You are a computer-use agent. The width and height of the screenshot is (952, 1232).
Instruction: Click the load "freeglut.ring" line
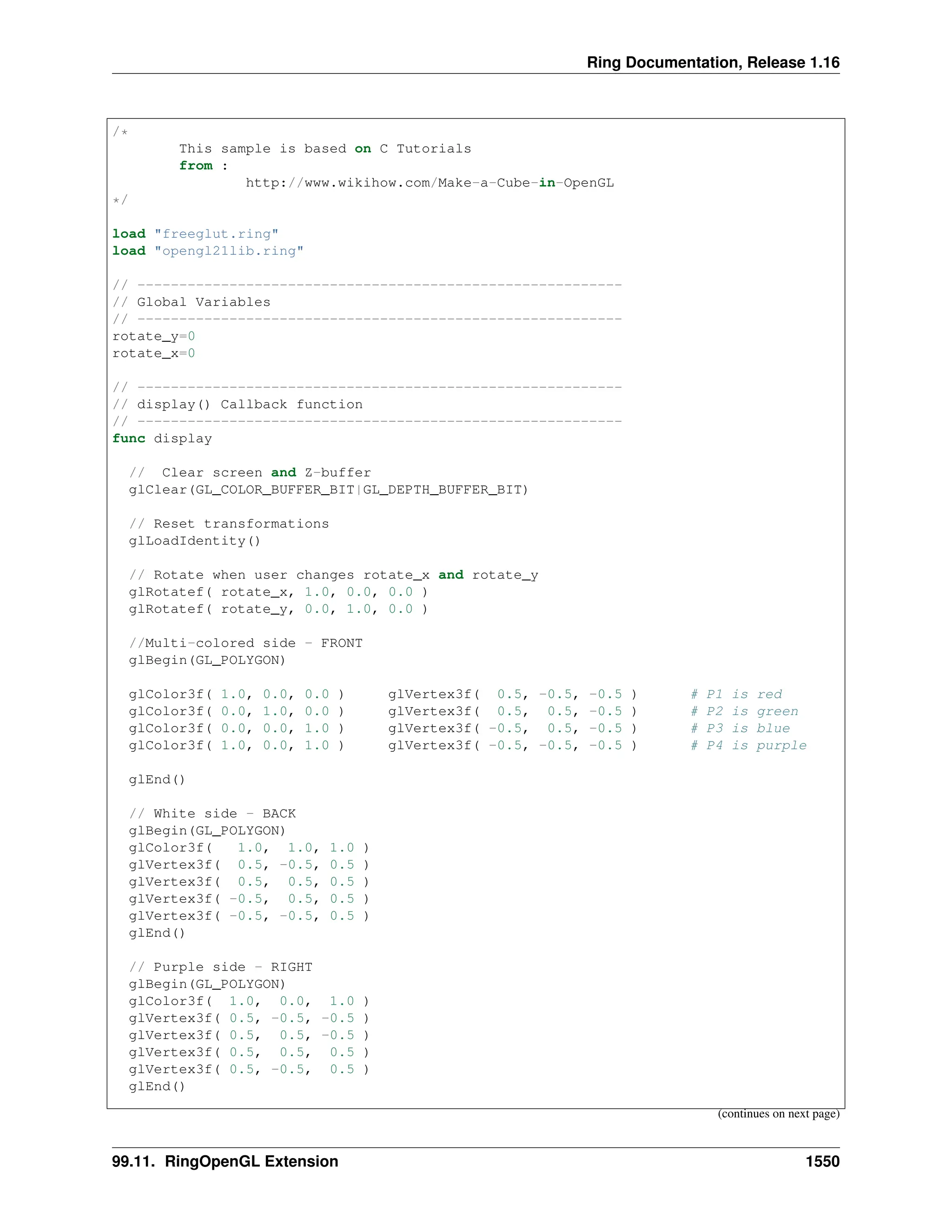coord(195,234)
